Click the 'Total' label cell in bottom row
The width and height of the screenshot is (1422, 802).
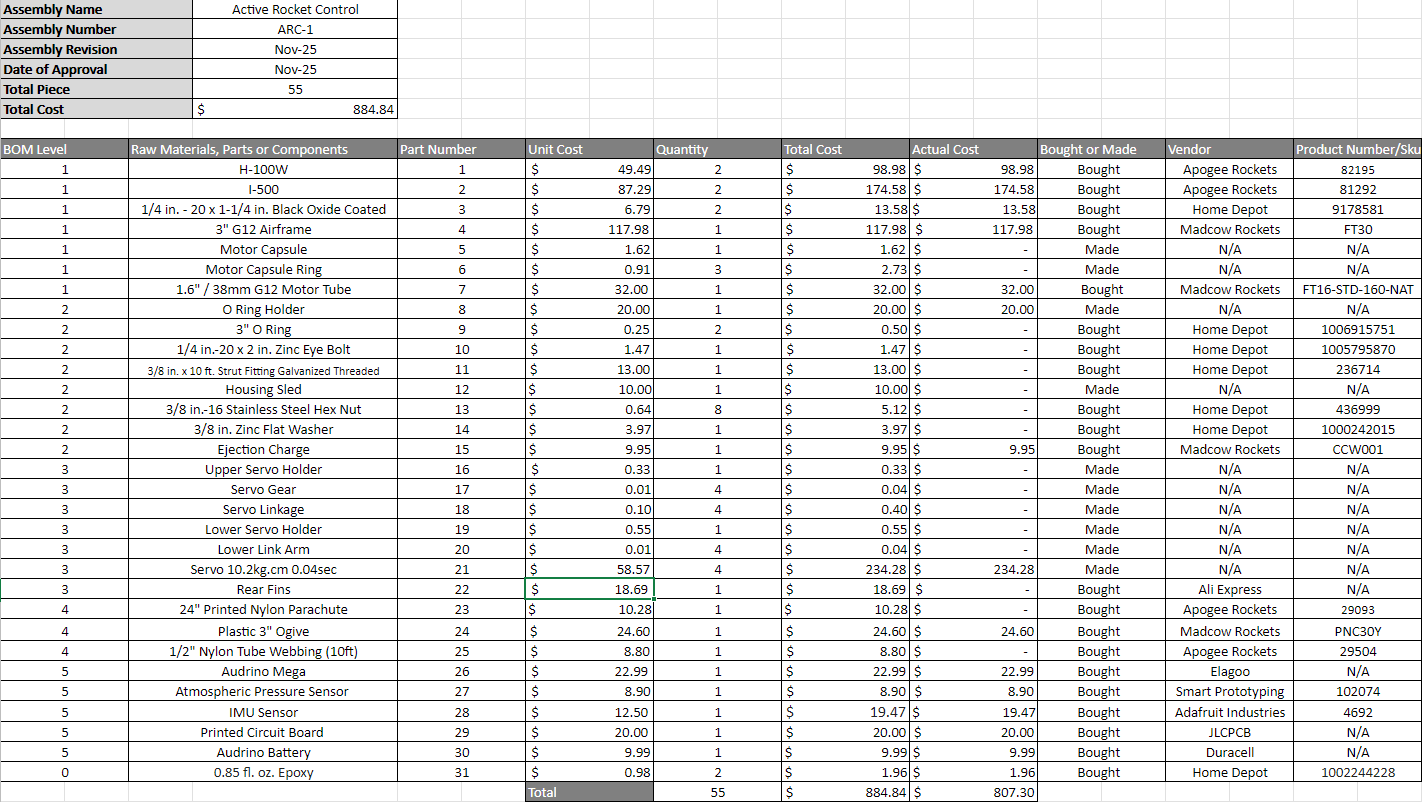tap(589, 792)
